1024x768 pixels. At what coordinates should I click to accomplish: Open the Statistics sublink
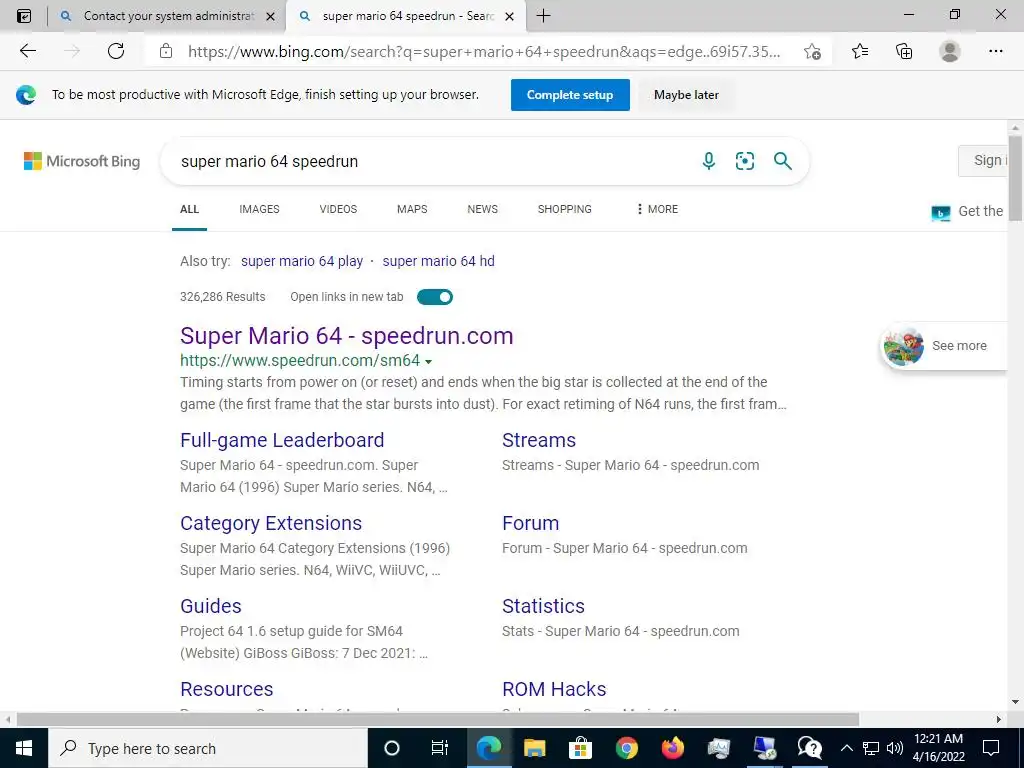[x=543, y=606]
